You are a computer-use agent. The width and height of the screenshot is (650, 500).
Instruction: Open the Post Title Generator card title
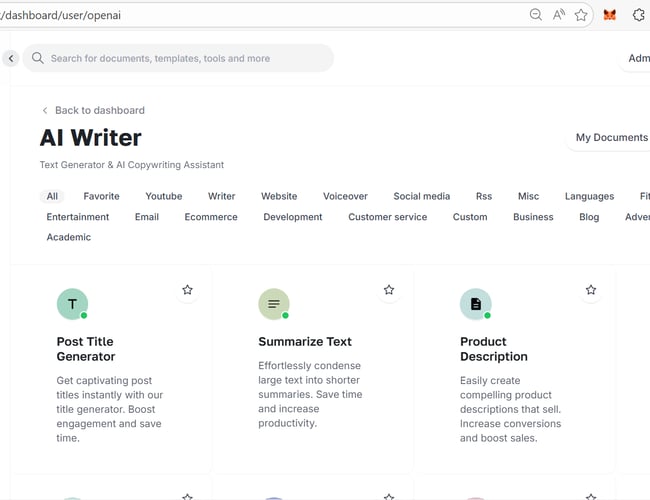pyautogui.click(x=86, y=349)
